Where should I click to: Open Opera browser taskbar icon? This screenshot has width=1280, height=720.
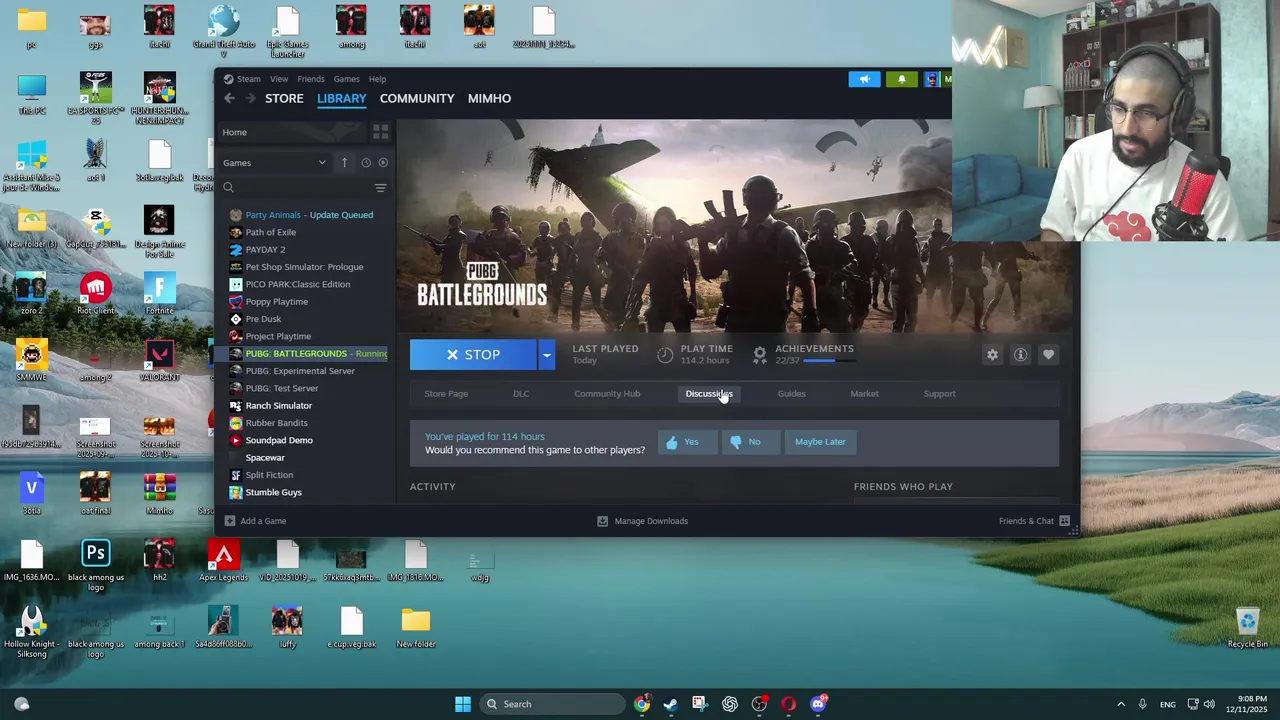(x=788, y=704)
